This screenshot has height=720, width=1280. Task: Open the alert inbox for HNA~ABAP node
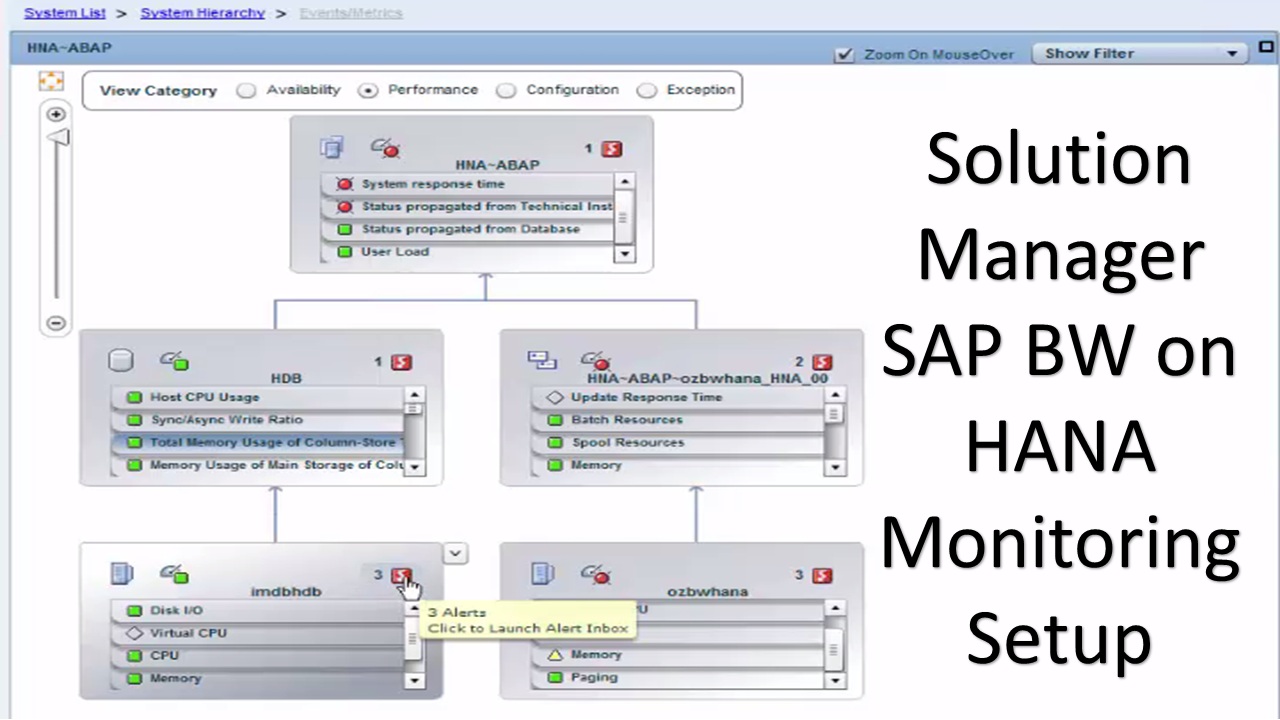(611, 148)
